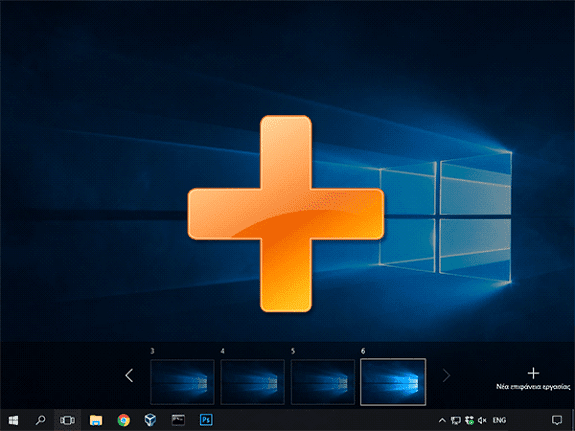
Task: Click the label of desktop 3
Action: 152,351
